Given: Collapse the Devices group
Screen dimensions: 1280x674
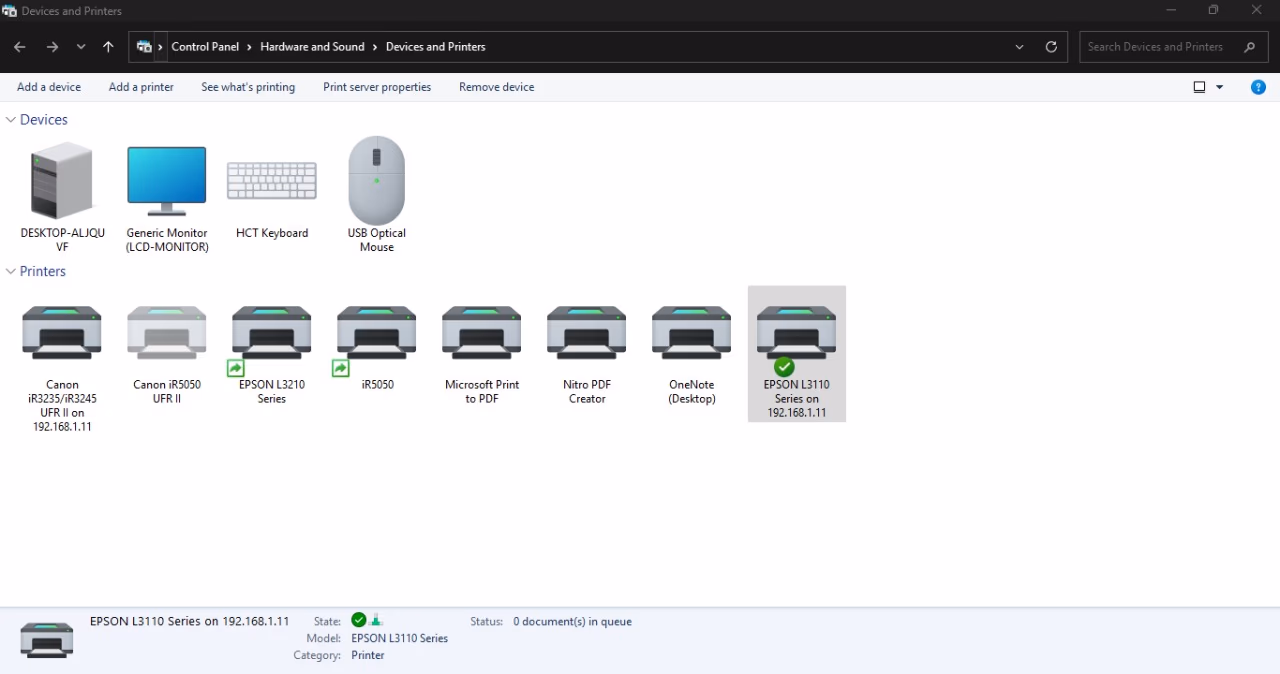Looking at the screenshot, I should click(11, 119).
